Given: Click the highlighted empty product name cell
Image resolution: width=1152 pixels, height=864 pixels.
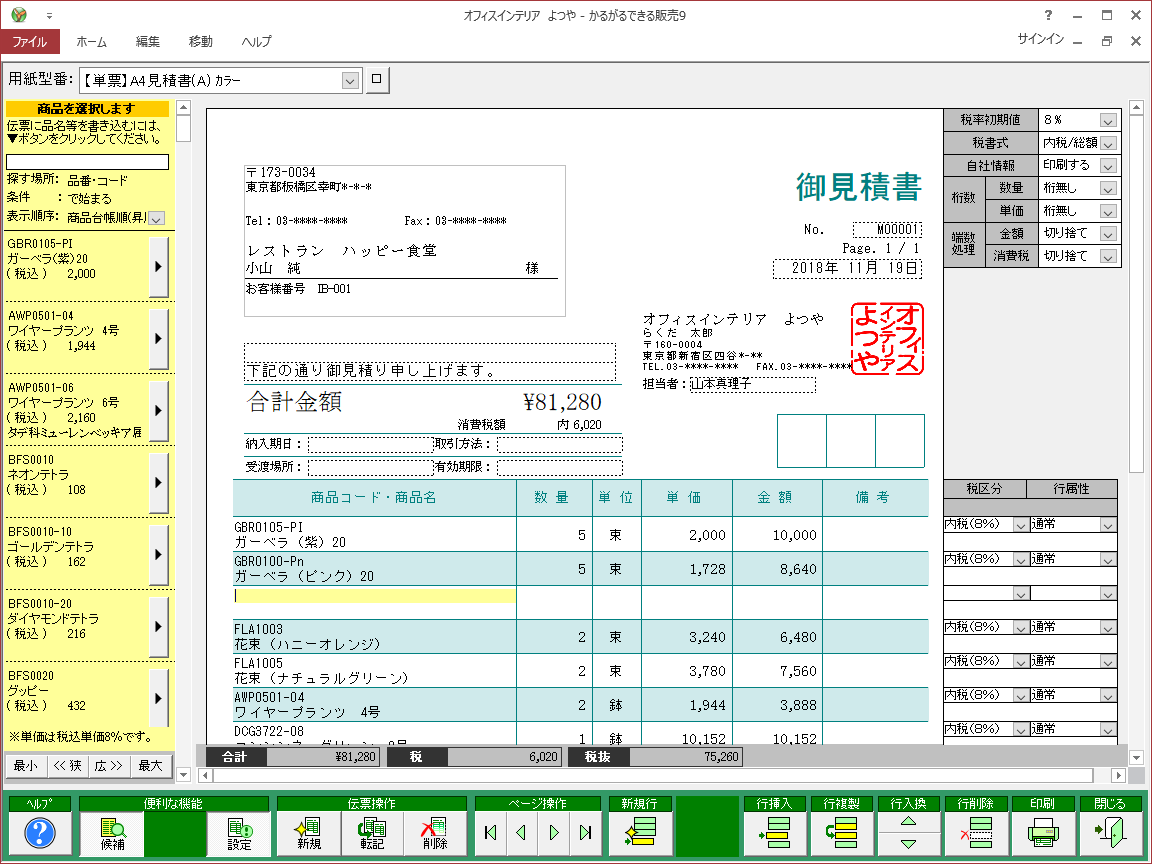Looking at the screenshot, I should pyautogui.click(x=375, y=596).
